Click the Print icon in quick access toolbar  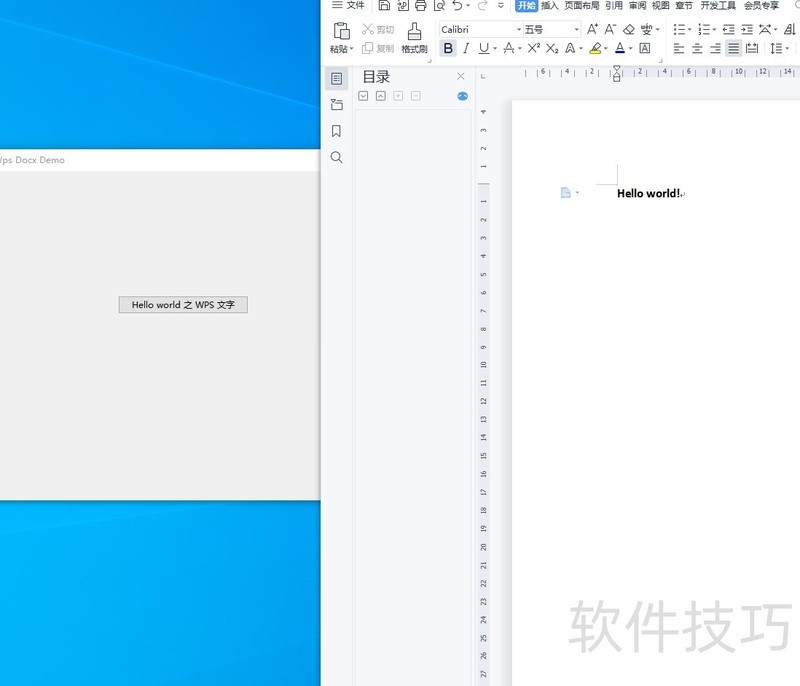(420, 6)
